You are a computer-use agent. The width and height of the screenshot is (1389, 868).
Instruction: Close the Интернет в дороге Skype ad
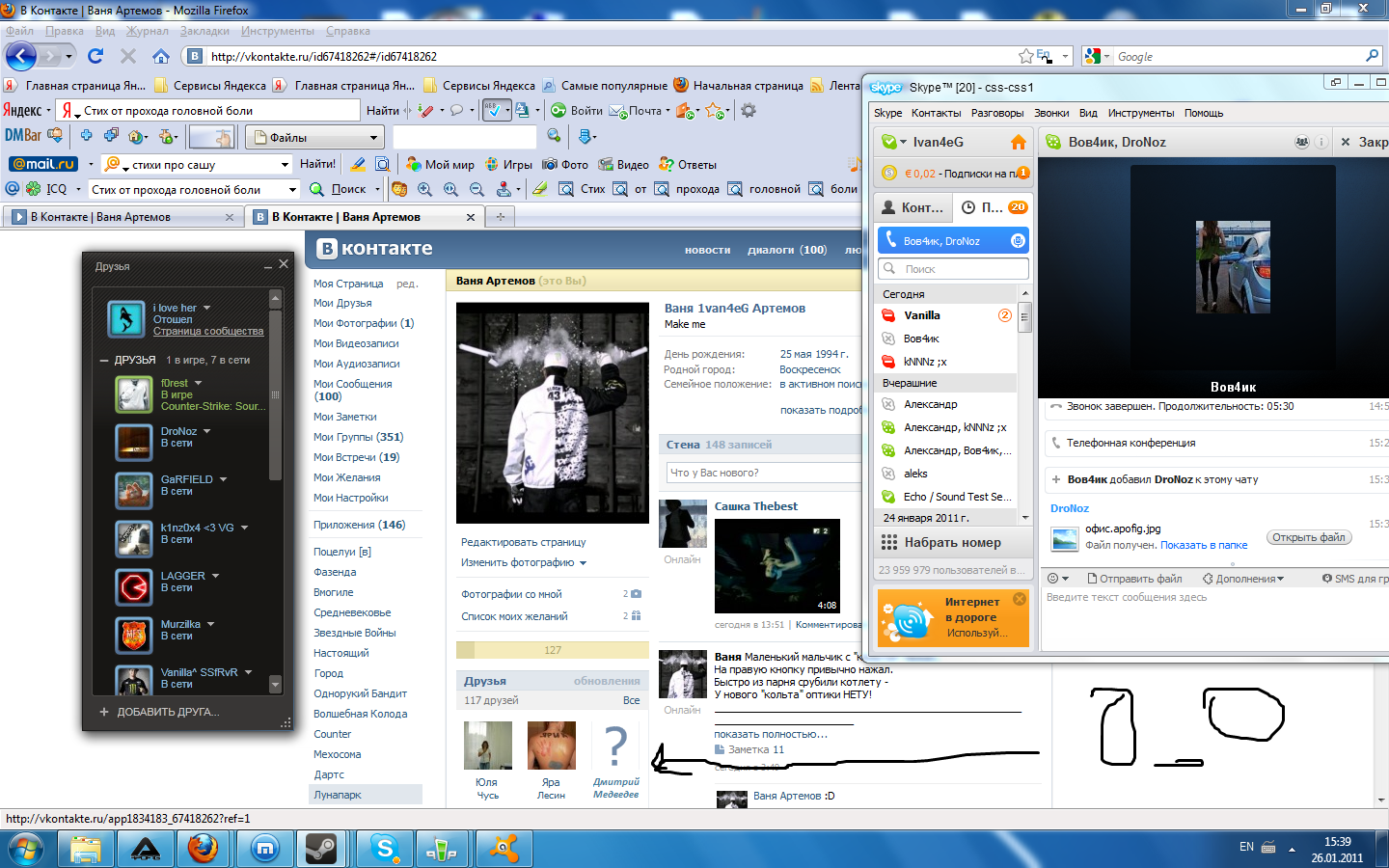(x=1020, y=599)
